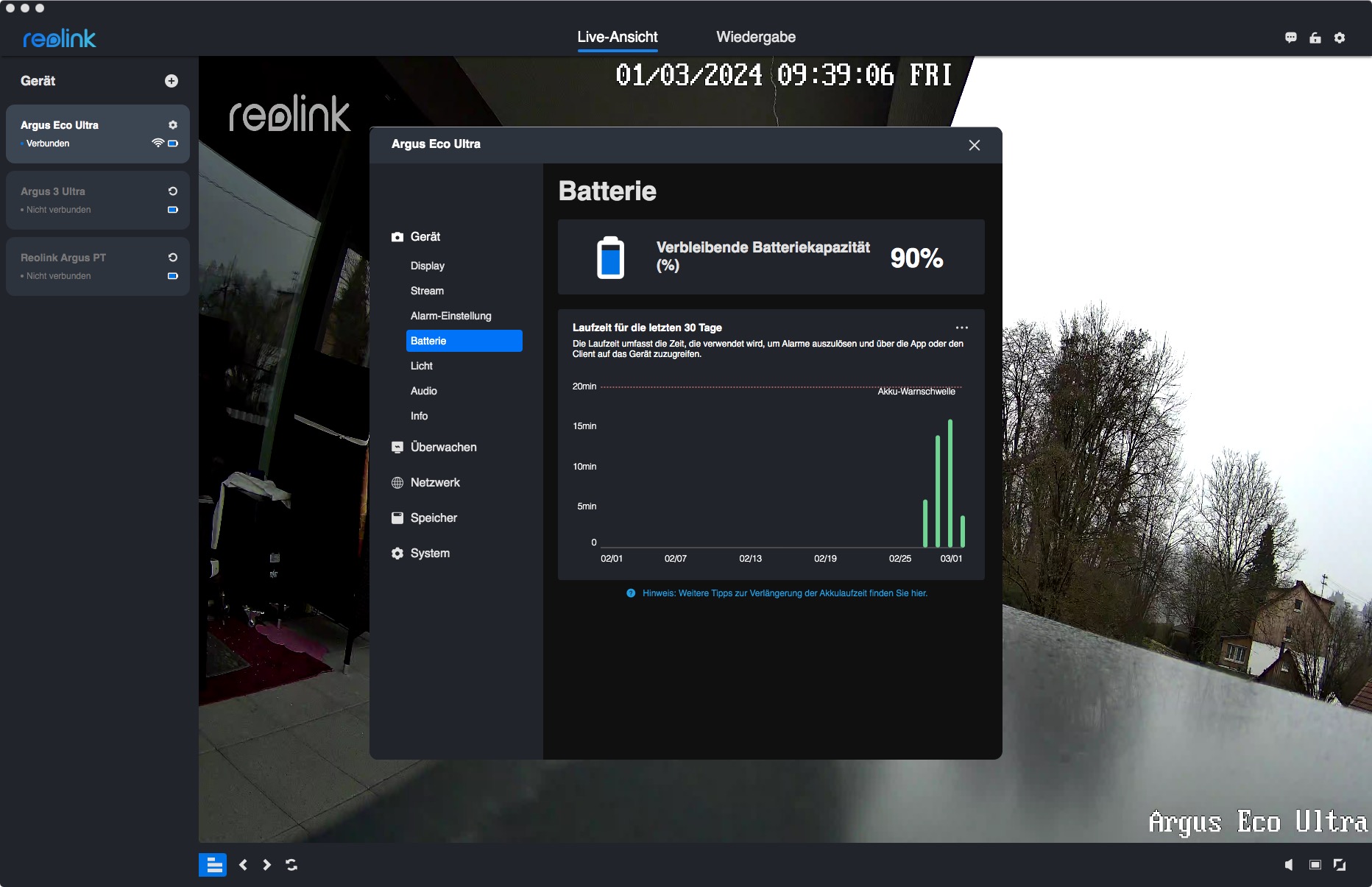Toggle the multi-view layout button

click(x=213, y=865)
